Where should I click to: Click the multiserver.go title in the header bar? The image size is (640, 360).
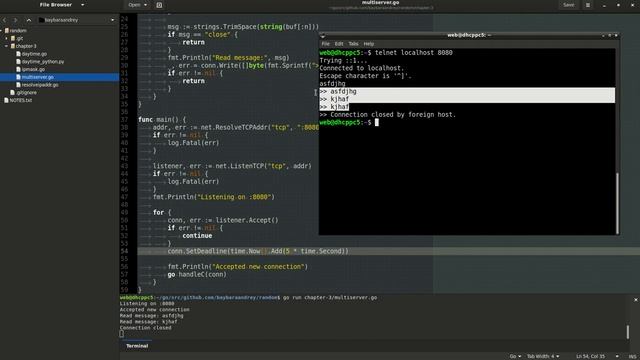[380, 2]
